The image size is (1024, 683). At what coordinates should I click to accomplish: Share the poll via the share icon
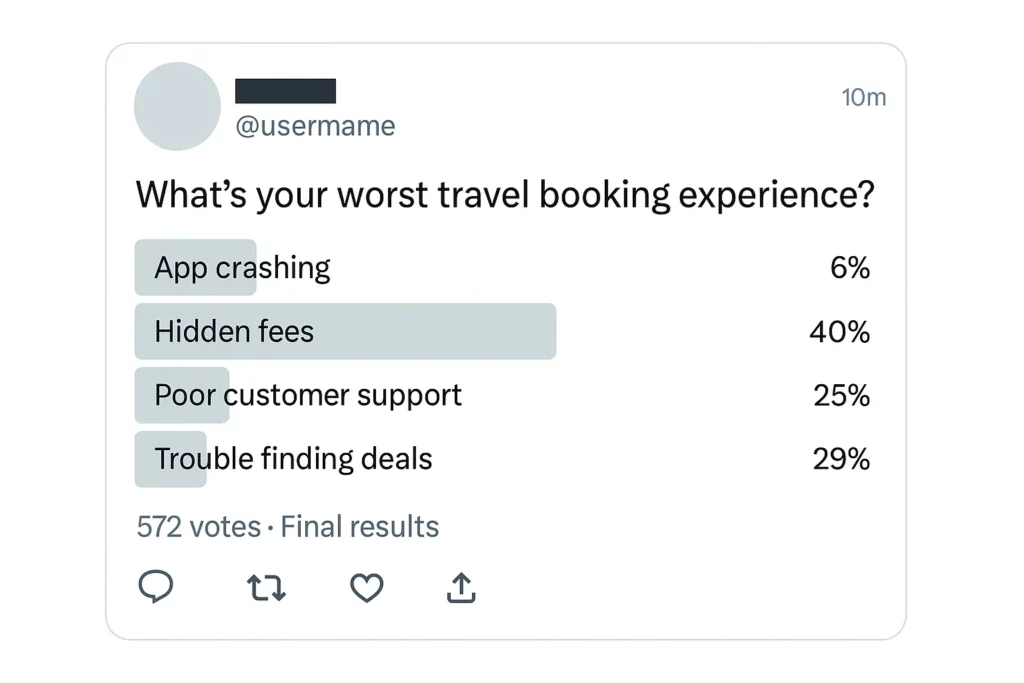(461, 588)
